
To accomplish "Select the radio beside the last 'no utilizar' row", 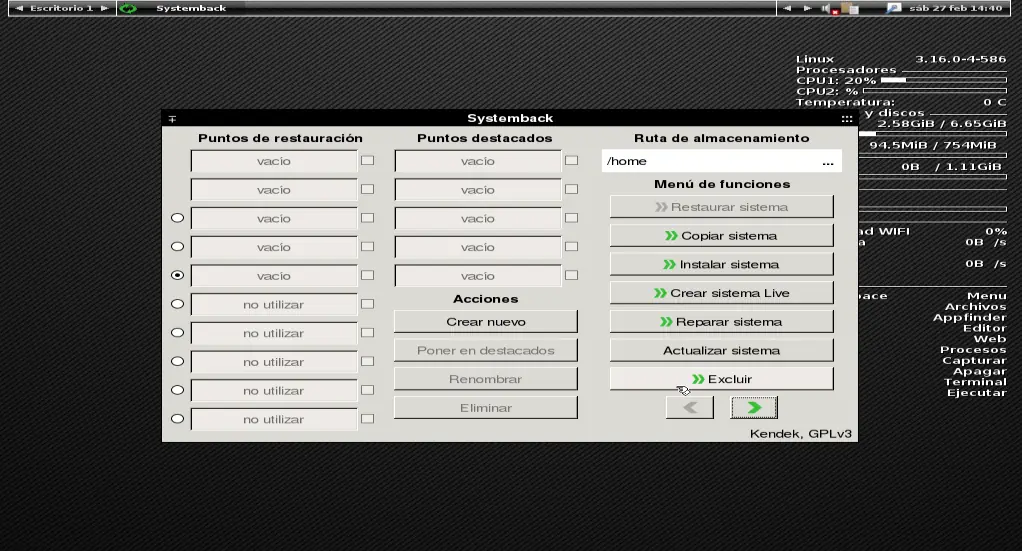I will point(177,419).
